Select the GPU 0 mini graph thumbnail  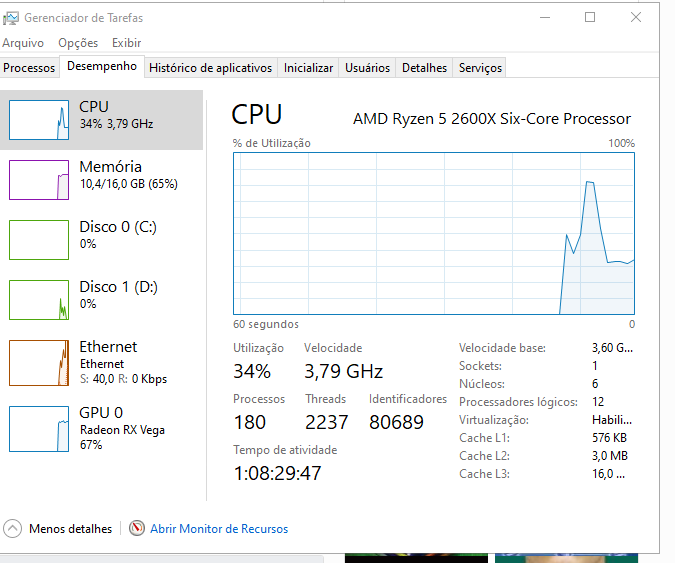point(39,429)
